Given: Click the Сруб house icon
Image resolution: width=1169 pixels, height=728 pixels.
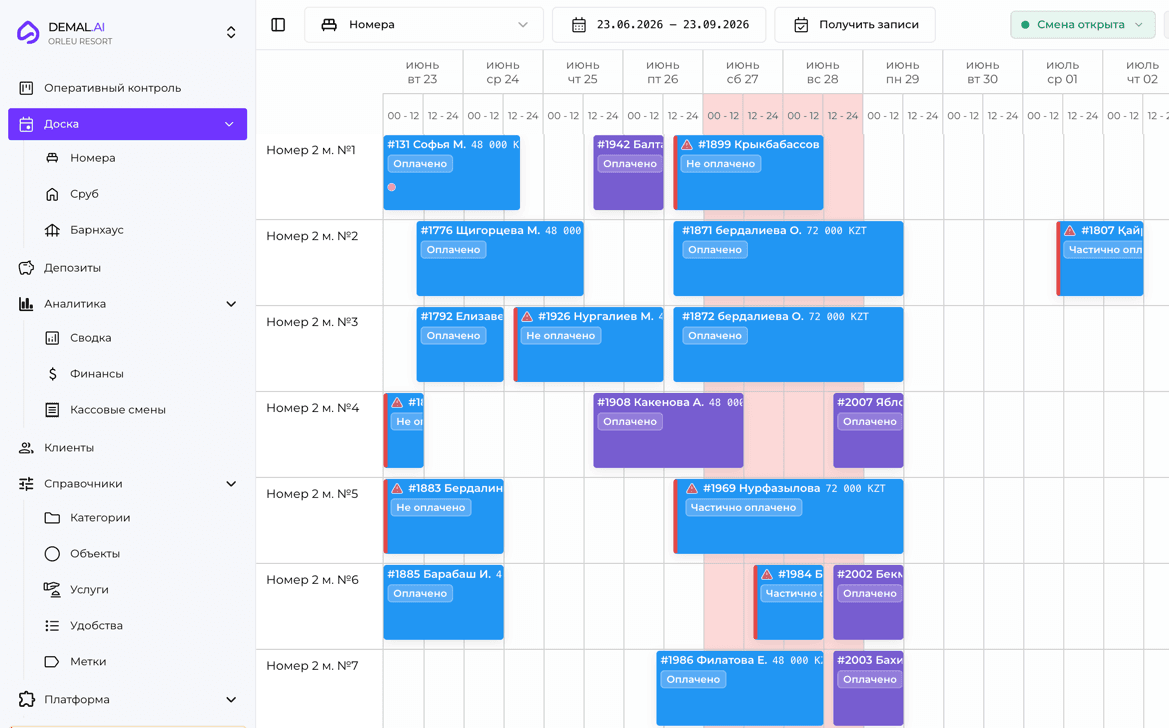Looking at the screenshot, I should pyautogui.click(x=52, y=194).
